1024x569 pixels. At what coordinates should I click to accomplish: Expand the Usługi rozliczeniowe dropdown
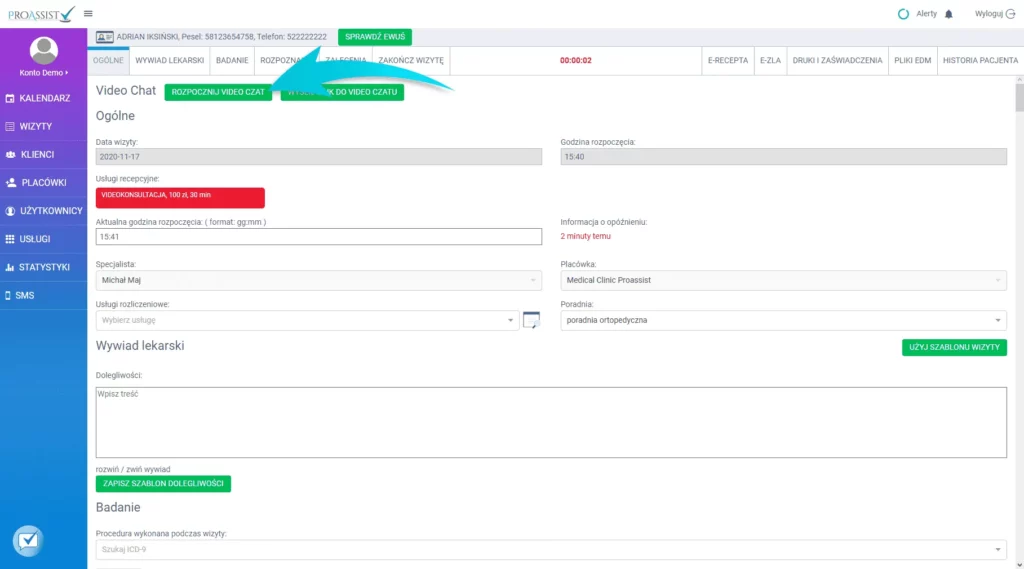point(308,320)
